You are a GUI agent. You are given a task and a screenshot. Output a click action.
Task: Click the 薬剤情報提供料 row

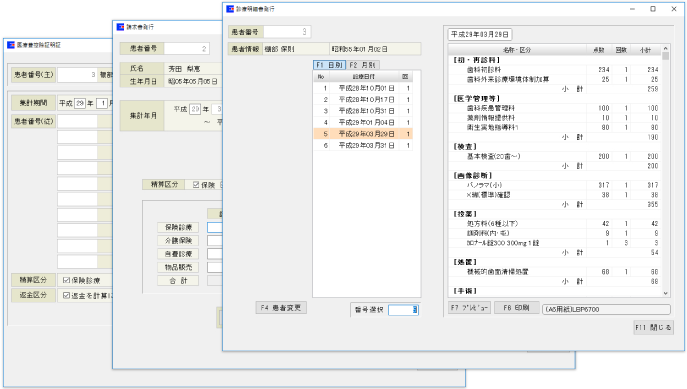point(555,118)
